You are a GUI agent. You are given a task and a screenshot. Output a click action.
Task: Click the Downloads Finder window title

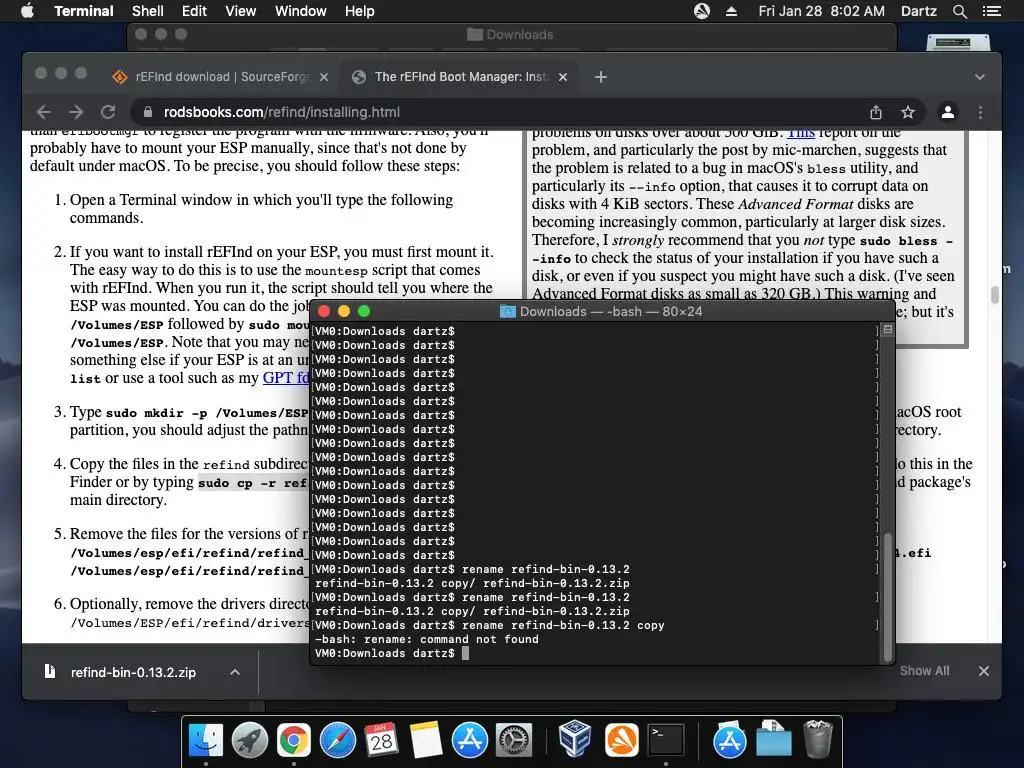pos(511,35)
